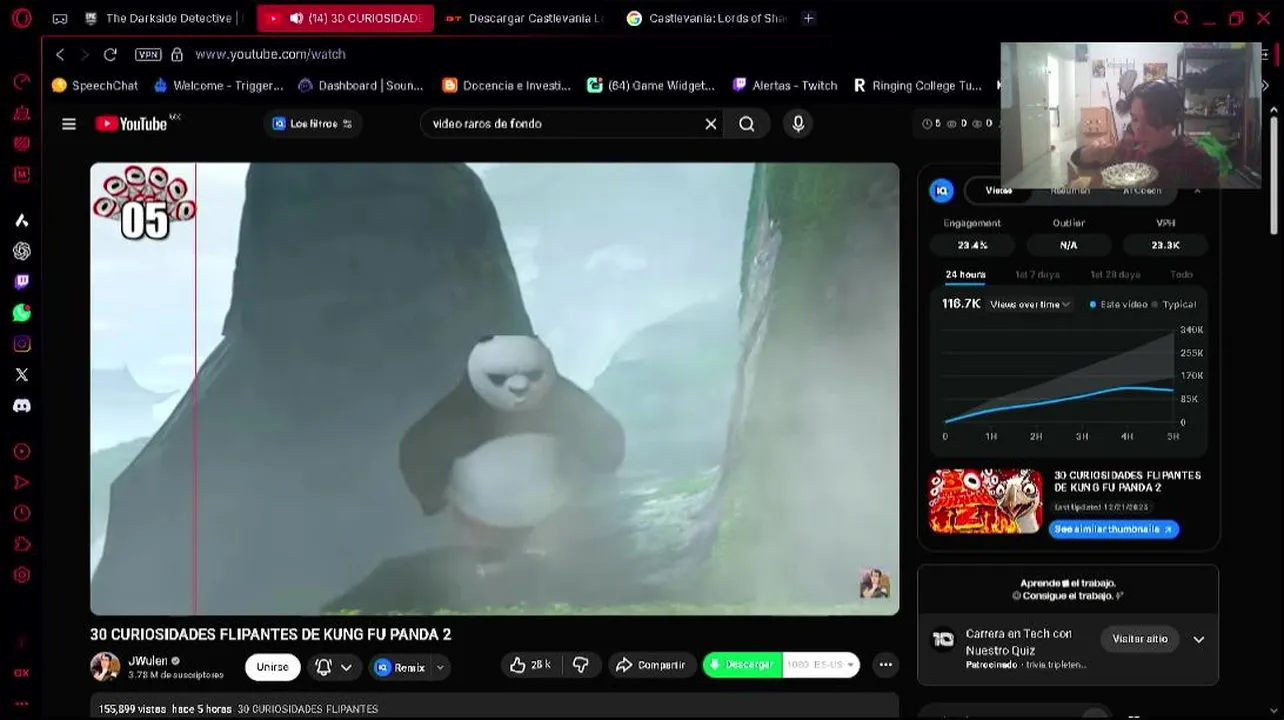Screen dimensions: 1284x720
Task: Open the Aria AI sidebar icon
Action: pos(22,220)
